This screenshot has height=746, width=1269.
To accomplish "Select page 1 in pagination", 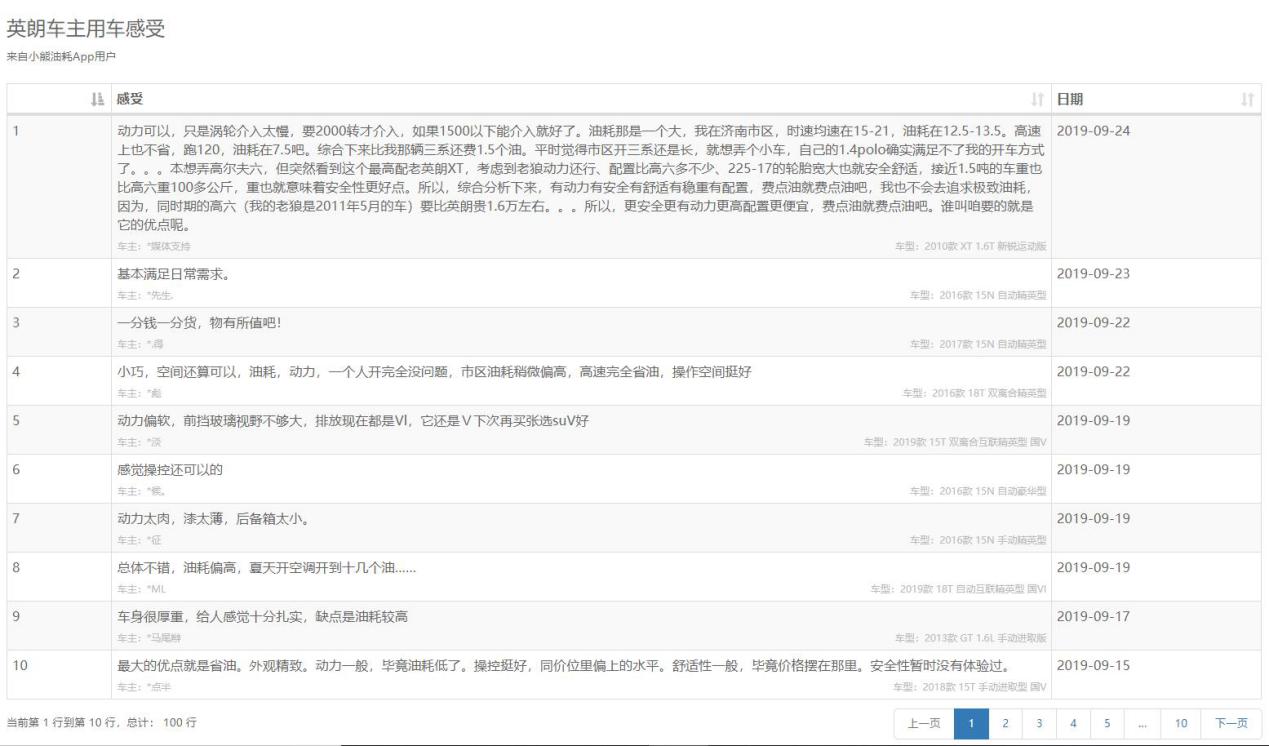I will [x=972, y=723].
